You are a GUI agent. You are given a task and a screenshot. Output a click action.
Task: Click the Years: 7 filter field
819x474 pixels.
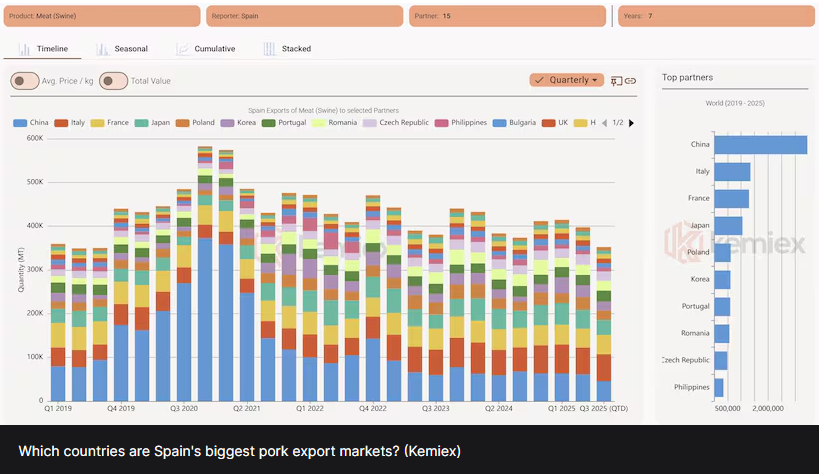(x=714, y=16)
